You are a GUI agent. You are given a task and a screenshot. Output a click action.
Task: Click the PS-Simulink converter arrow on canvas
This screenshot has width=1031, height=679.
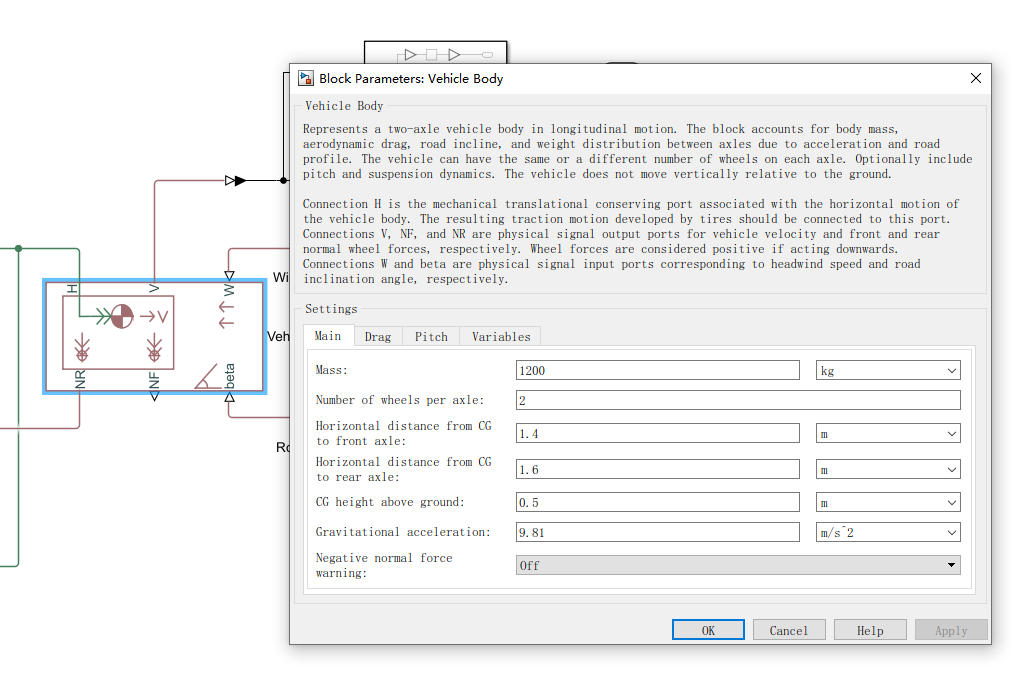coord(235,180)
